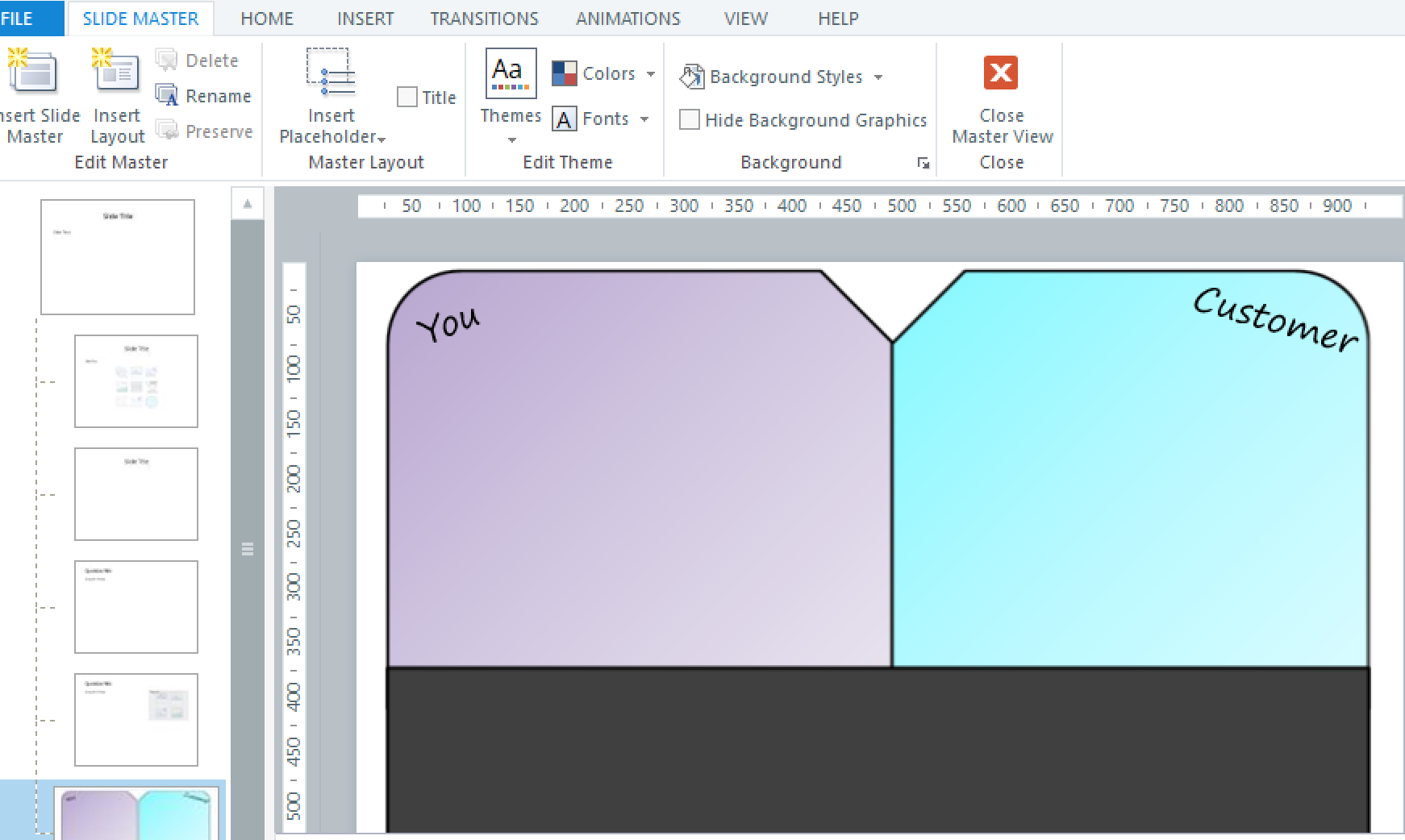Open the TRANSITIONS tab
1405x840 pixels.
pyautogui.click(x=484, y=19)
